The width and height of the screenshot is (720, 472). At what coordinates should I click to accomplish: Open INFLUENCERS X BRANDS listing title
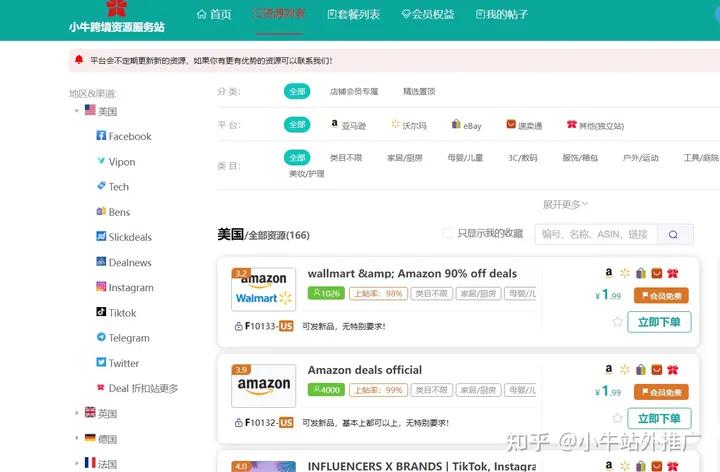tap(422, 466)
